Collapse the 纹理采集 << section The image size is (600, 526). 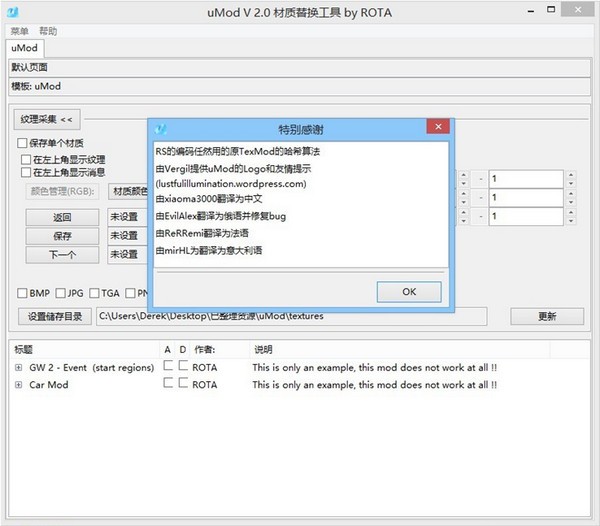click(47, 119)
